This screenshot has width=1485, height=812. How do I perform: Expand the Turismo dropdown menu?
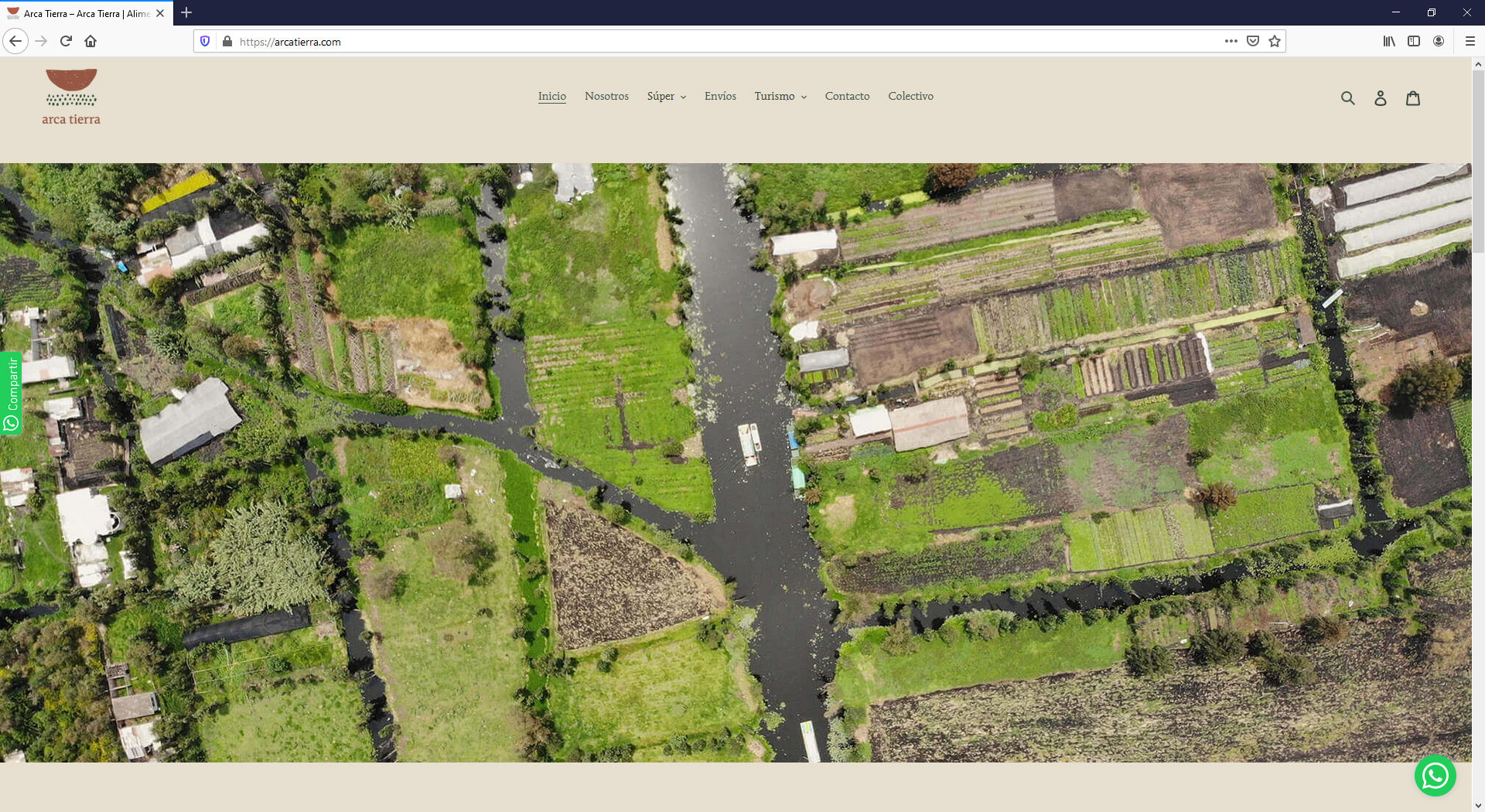click(x=780, y=97)
